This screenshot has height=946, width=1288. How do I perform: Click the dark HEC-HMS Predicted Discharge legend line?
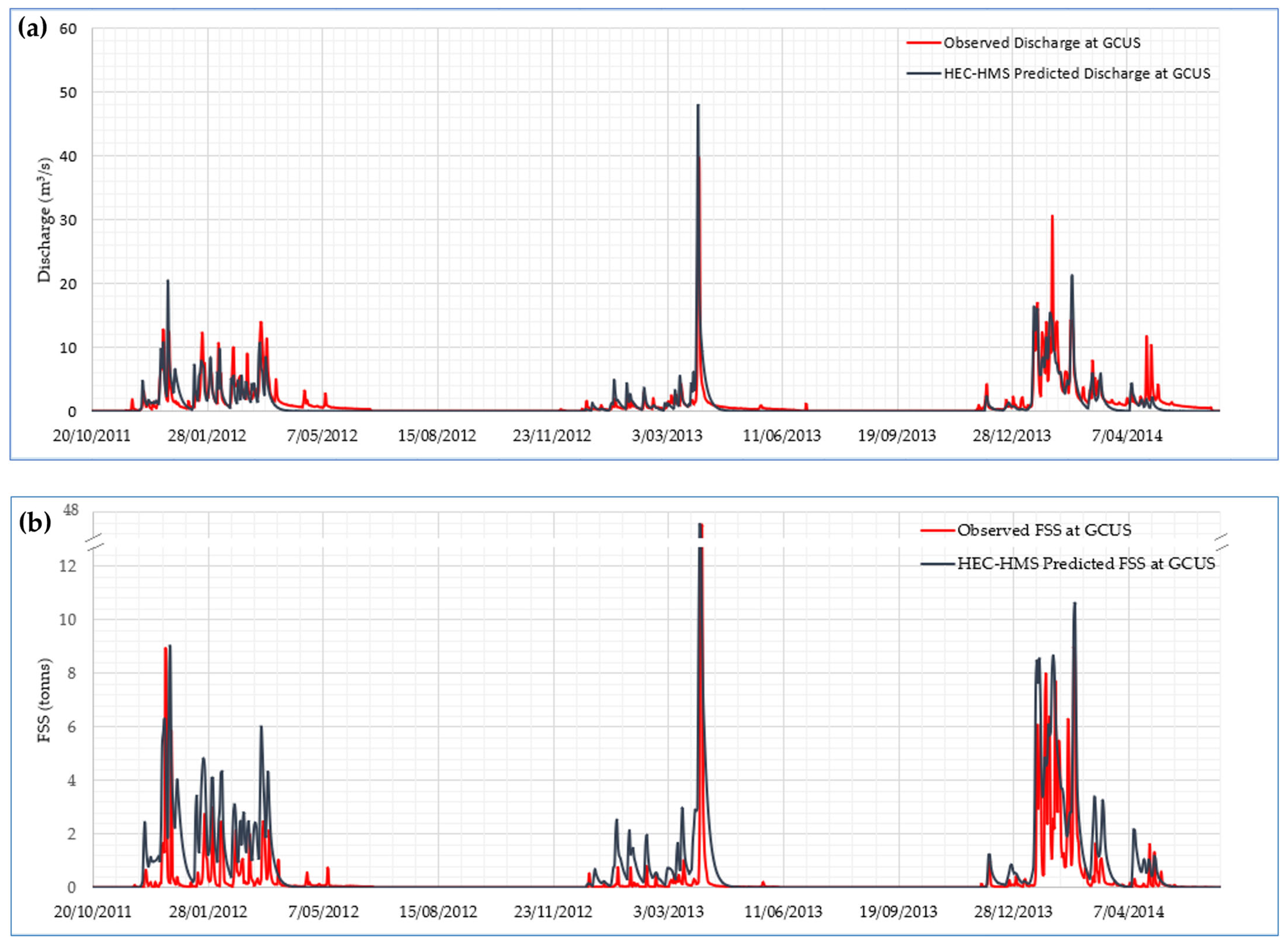coord(924,74)
